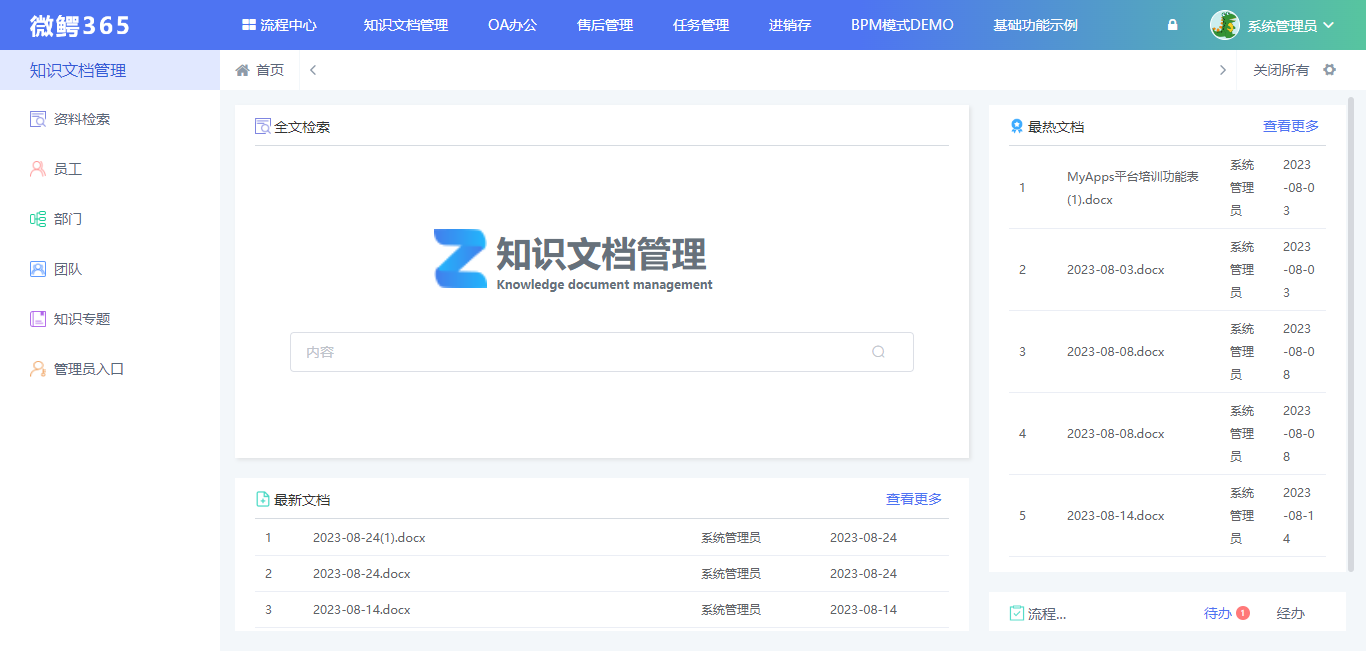Click date 2023-08-24 in first 最新文档 row

tap(864, 538)
